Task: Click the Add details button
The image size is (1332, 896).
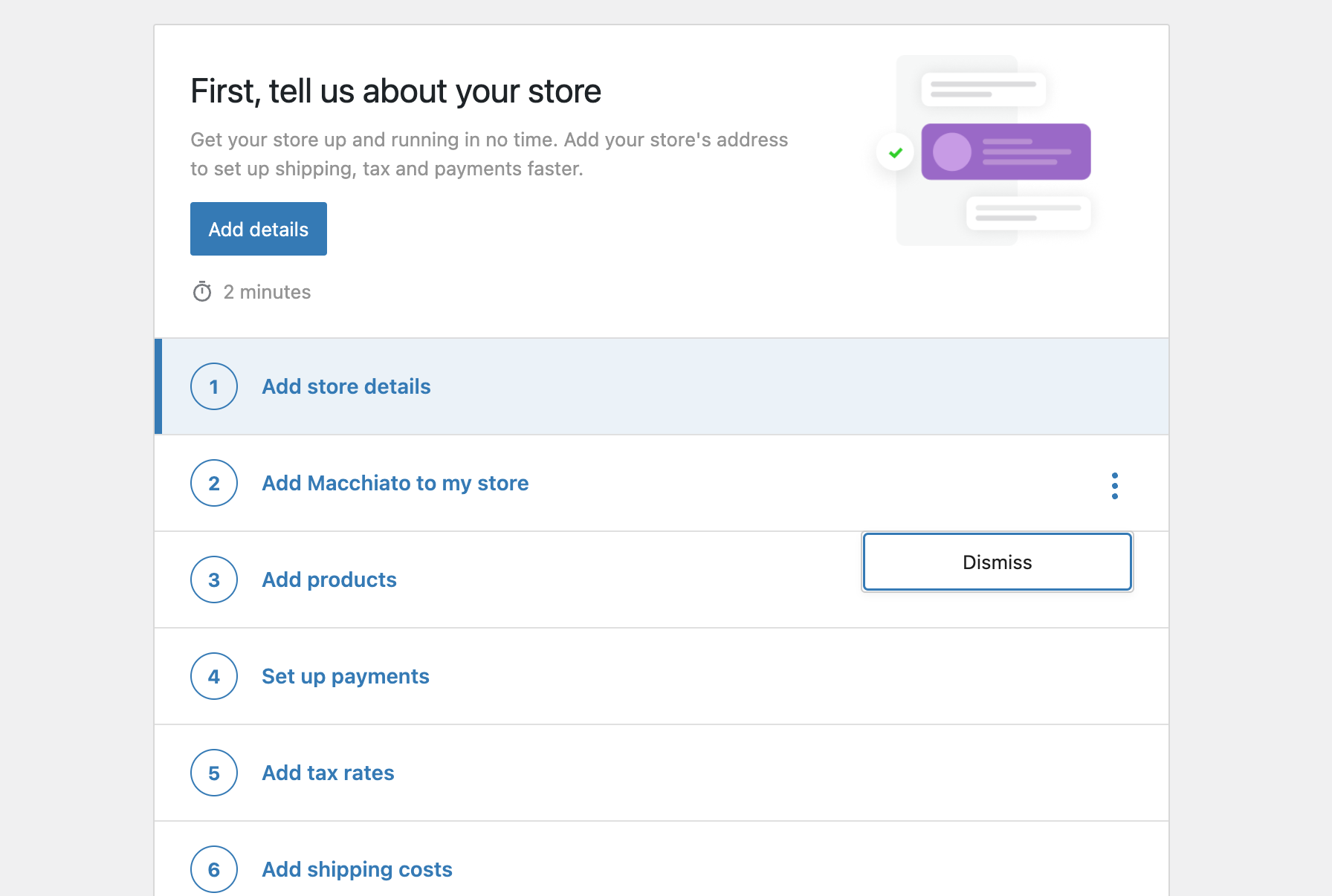Action: tap(258, 229)
